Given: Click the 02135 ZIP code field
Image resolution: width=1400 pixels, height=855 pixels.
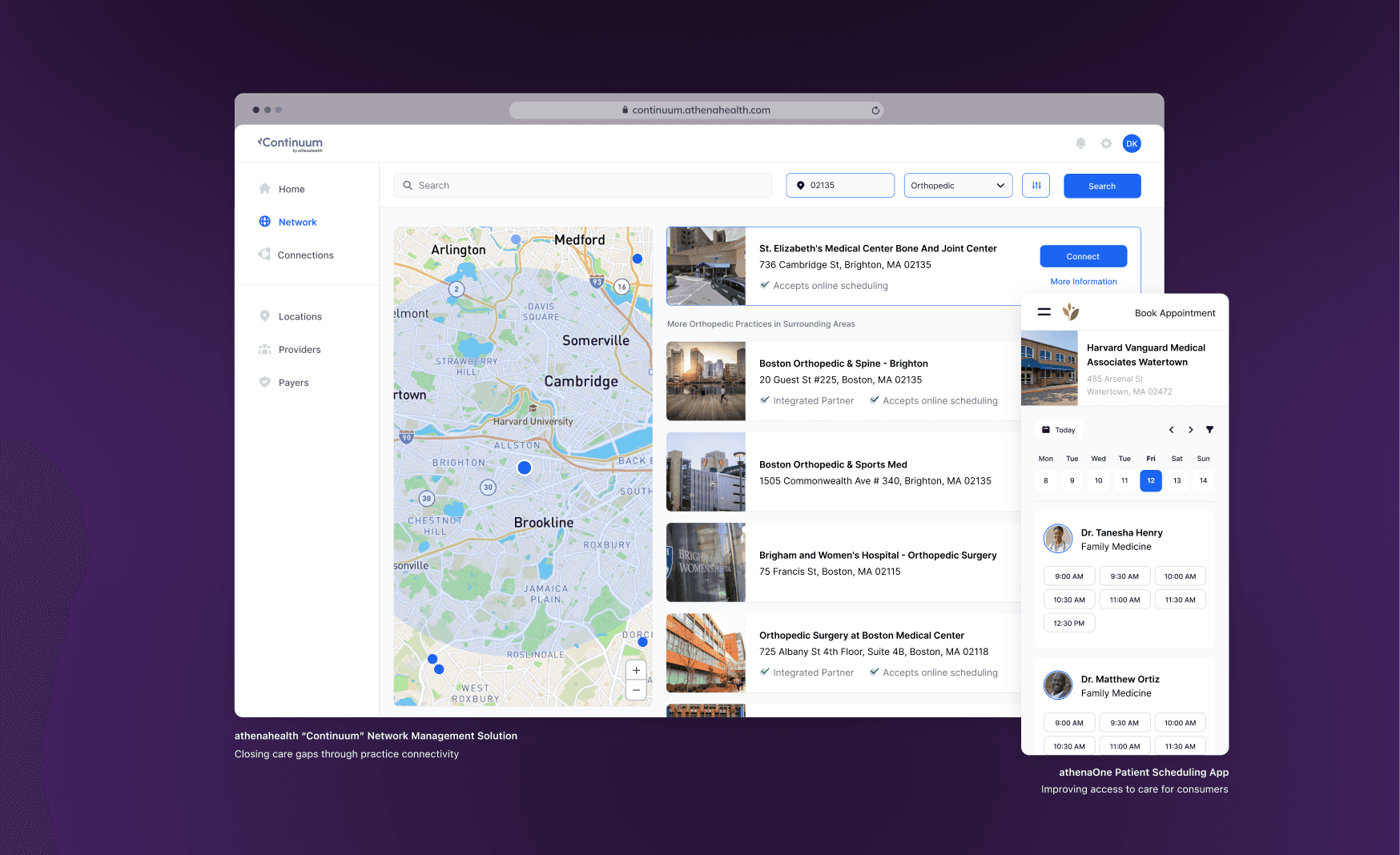Looking at the screenshot, I should 840,186.
